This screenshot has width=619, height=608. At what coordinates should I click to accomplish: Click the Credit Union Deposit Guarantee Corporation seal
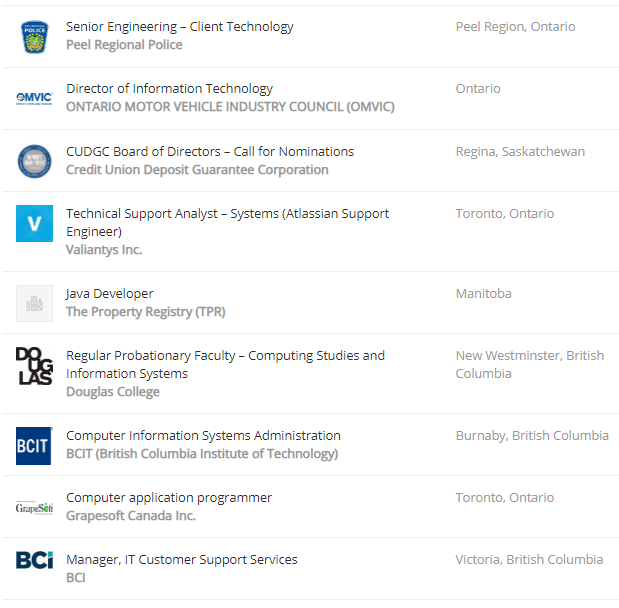[34, 161]
